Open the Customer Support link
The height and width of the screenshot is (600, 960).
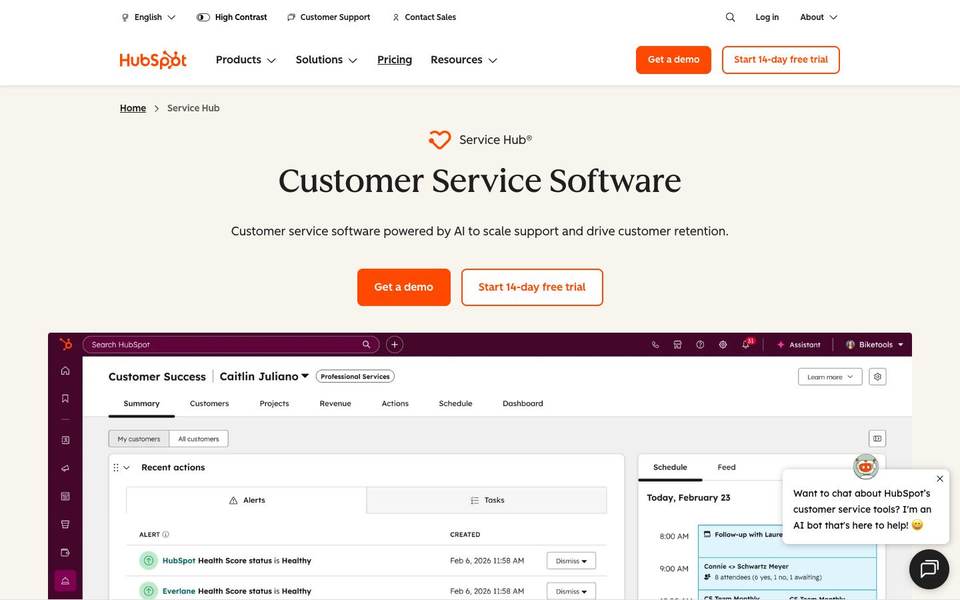click(x=329, y=17)
